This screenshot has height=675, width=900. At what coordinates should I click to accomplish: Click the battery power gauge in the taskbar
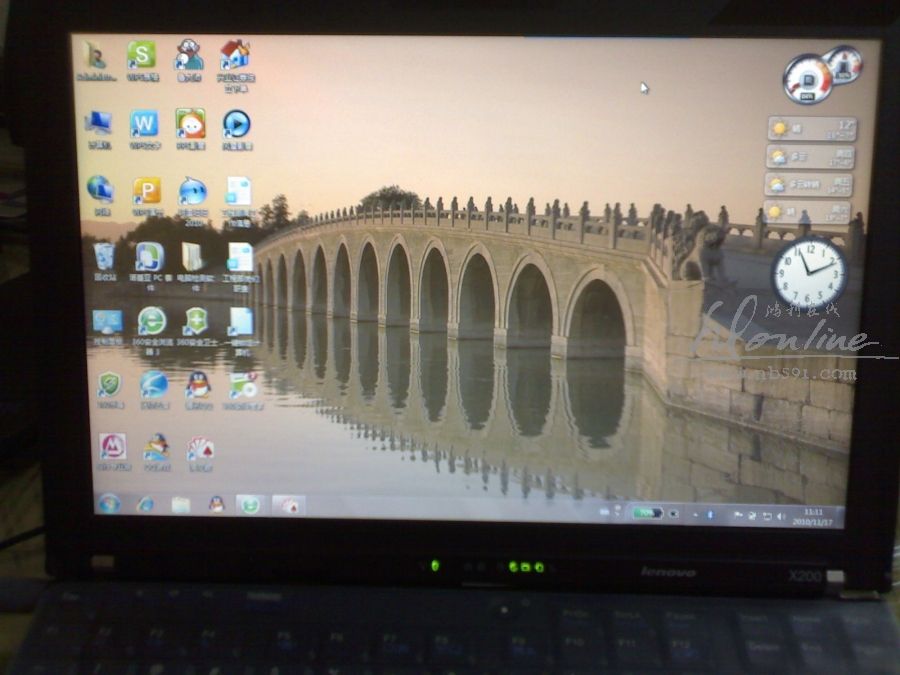(647, 513)
